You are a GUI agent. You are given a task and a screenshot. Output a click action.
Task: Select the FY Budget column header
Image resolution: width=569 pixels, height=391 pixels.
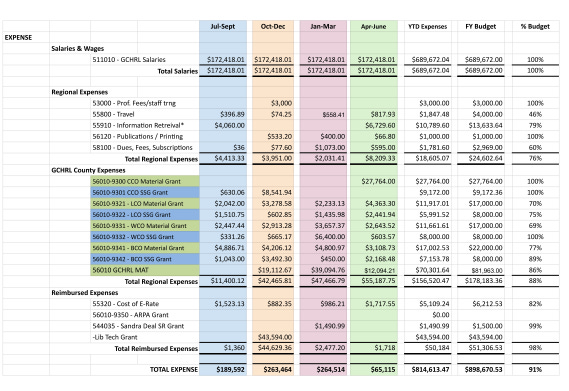(480, 27)
